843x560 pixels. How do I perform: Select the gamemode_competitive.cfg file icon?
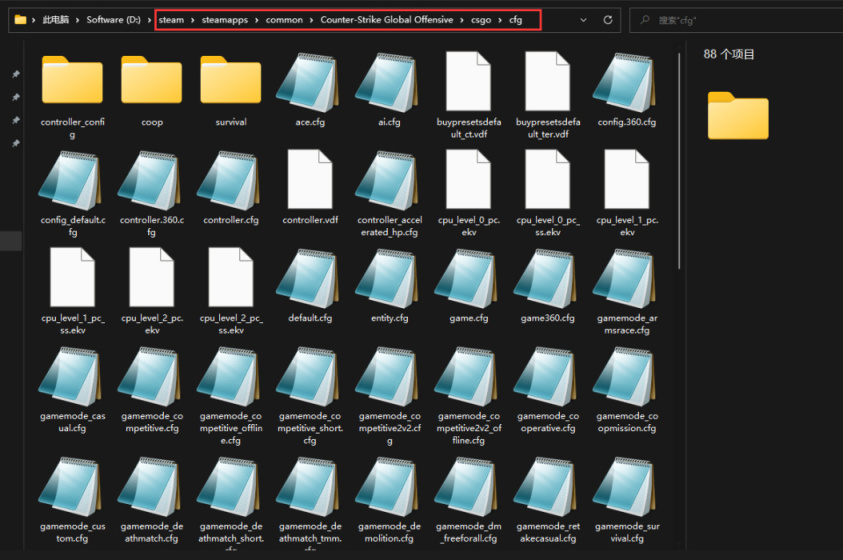tap(151, 377)
